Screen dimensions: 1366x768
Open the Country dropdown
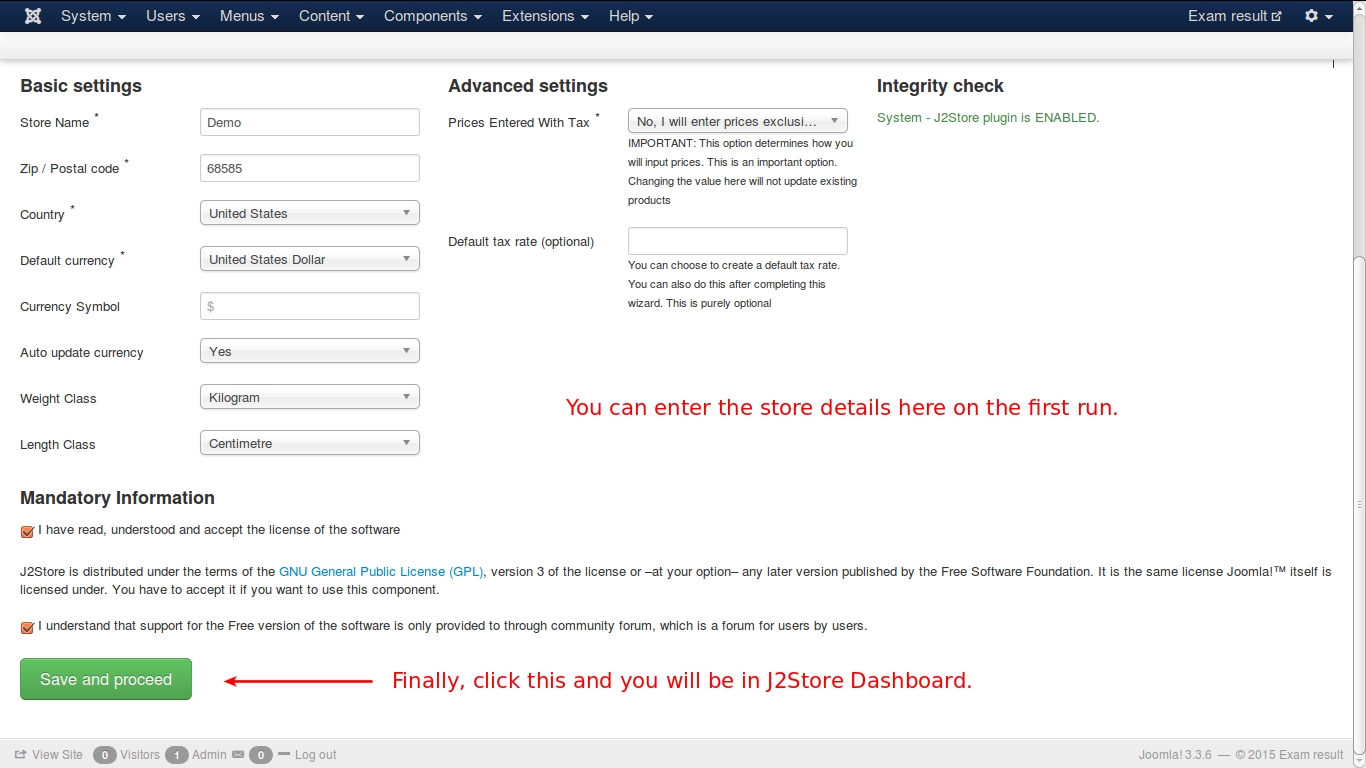[x=309, y=213]
